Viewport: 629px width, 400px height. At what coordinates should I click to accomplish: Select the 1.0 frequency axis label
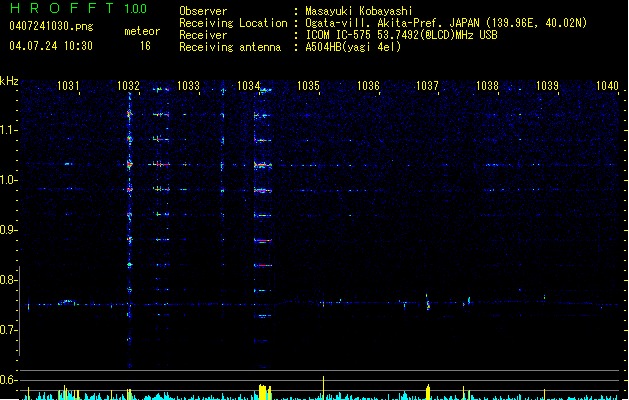tap(7, 180)
